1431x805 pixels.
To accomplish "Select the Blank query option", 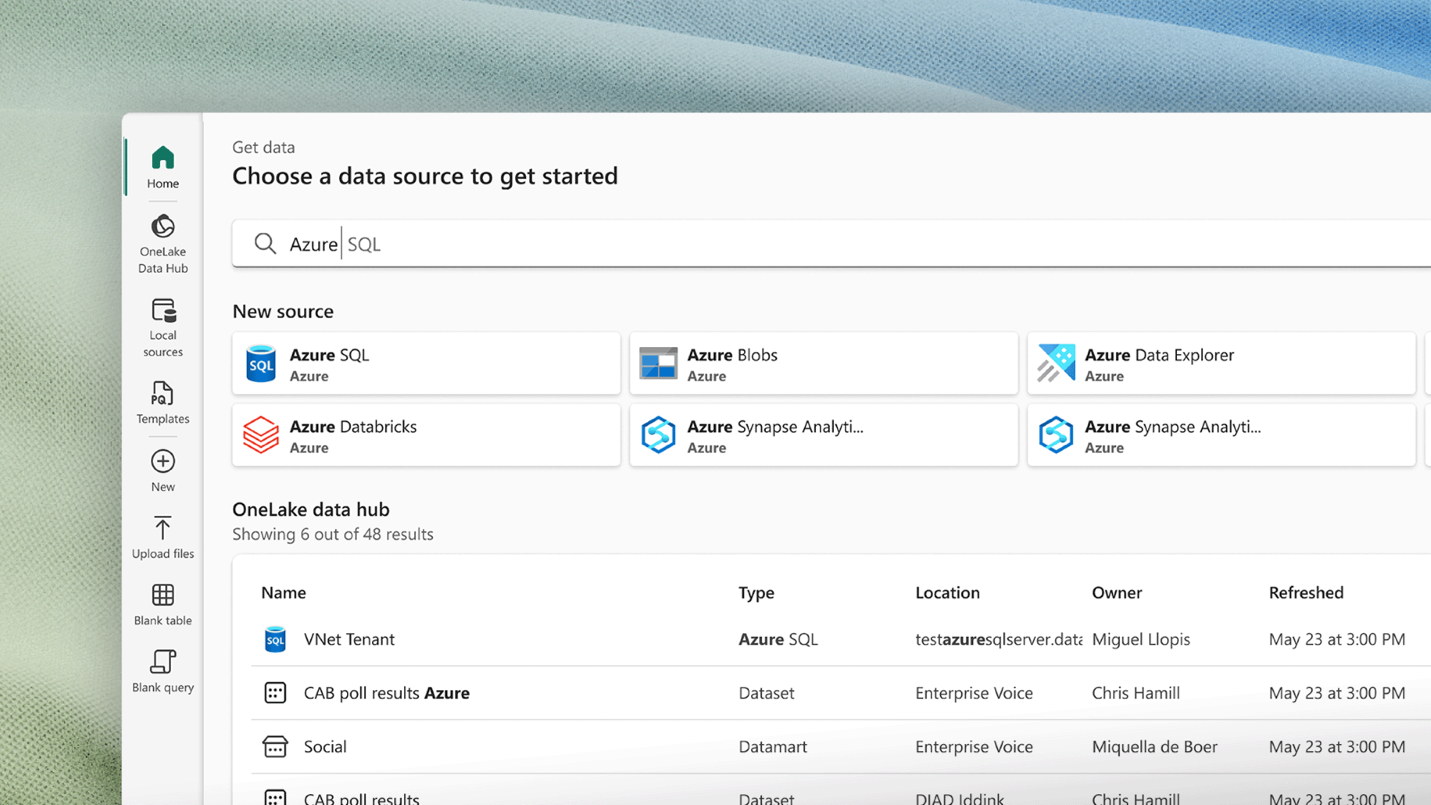I will click(163, 671).
